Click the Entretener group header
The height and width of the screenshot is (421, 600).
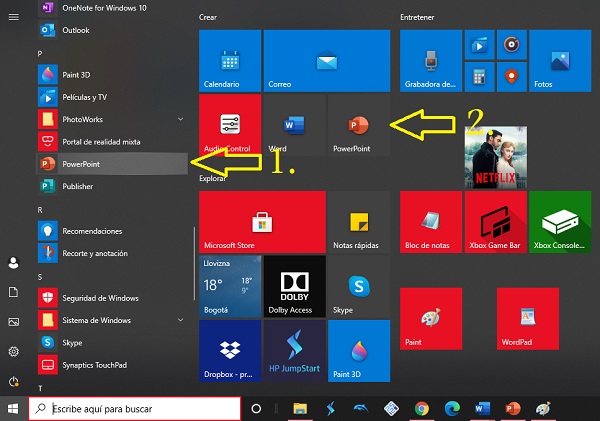pos(417,17)
